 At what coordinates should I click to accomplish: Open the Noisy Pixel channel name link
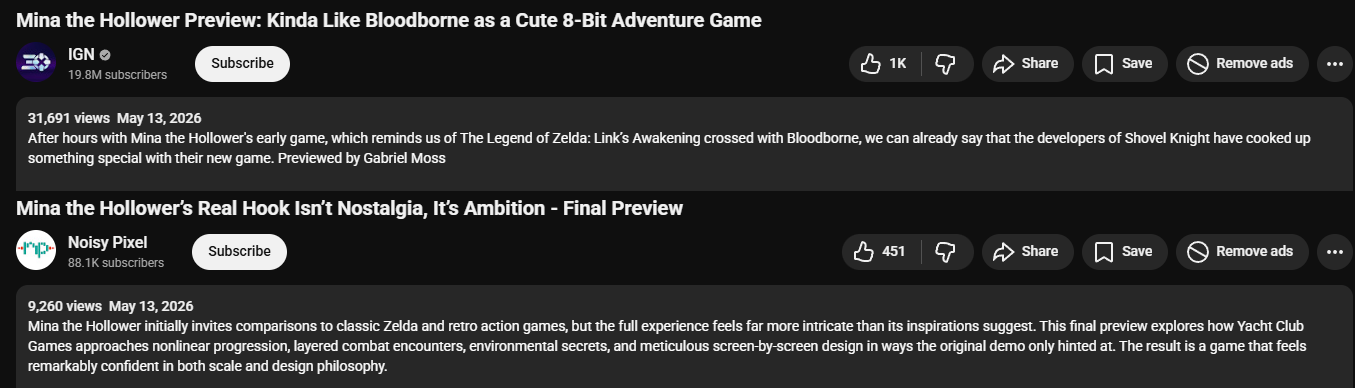pos(107,243)
